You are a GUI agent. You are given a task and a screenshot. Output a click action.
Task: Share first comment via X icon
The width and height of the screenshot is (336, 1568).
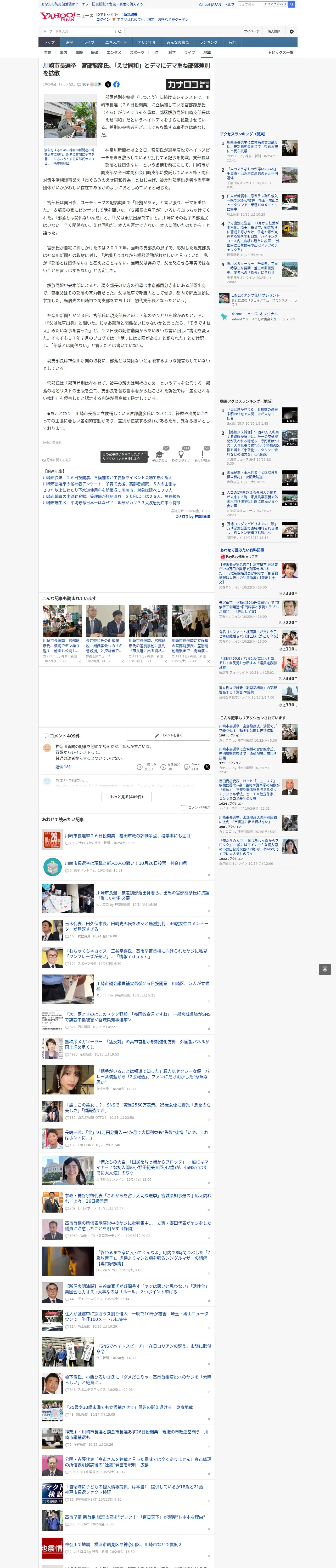(207, 767)
